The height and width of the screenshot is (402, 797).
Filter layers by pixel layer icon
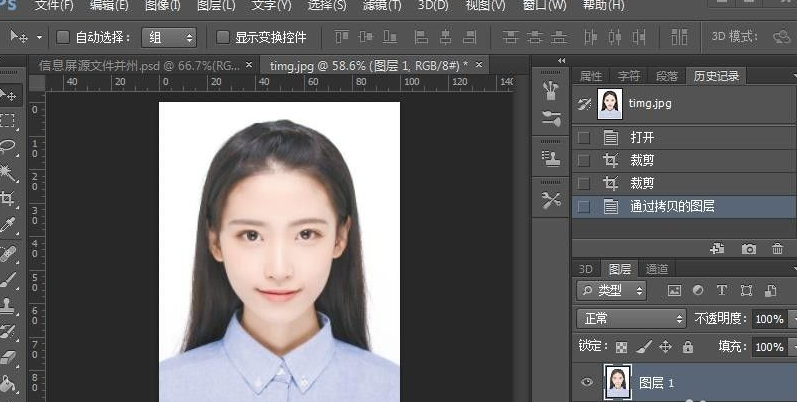click(x=674, y=290)
